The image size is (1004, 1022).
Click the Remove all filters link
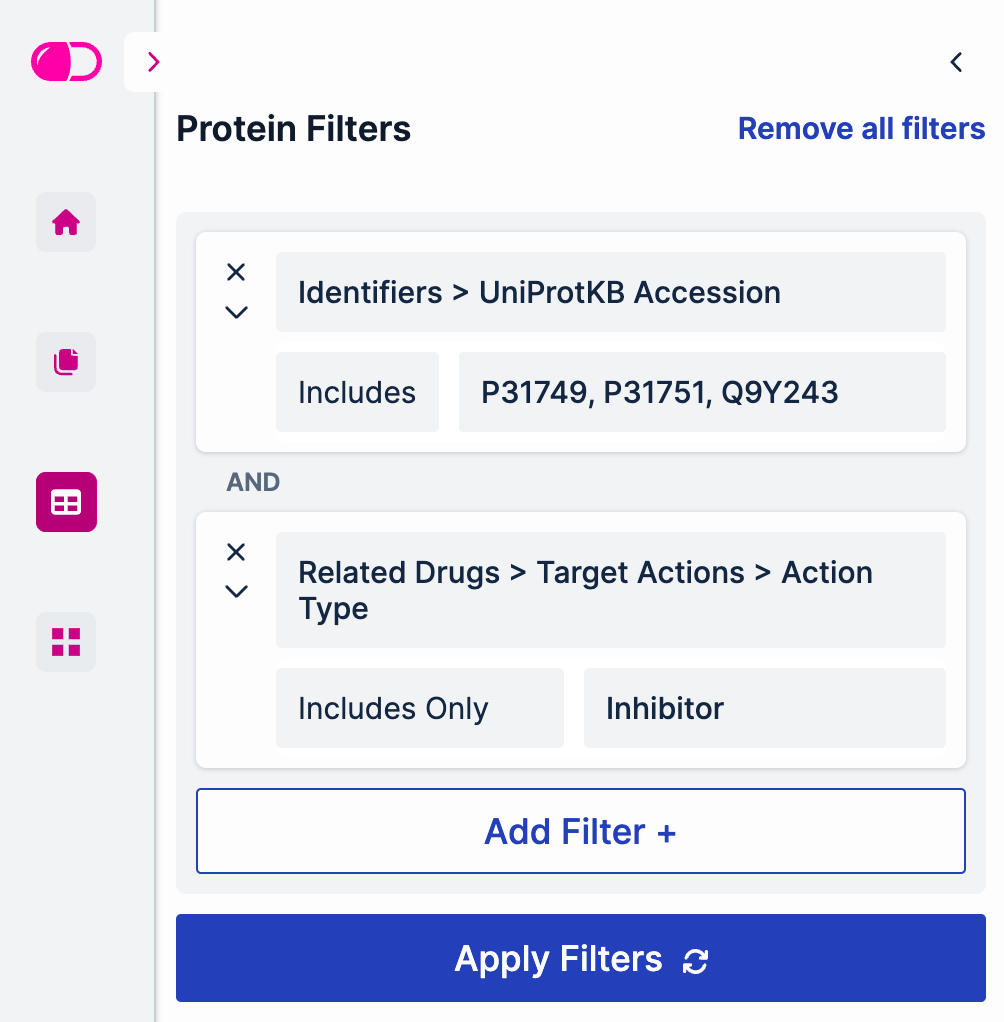(861, 129)
